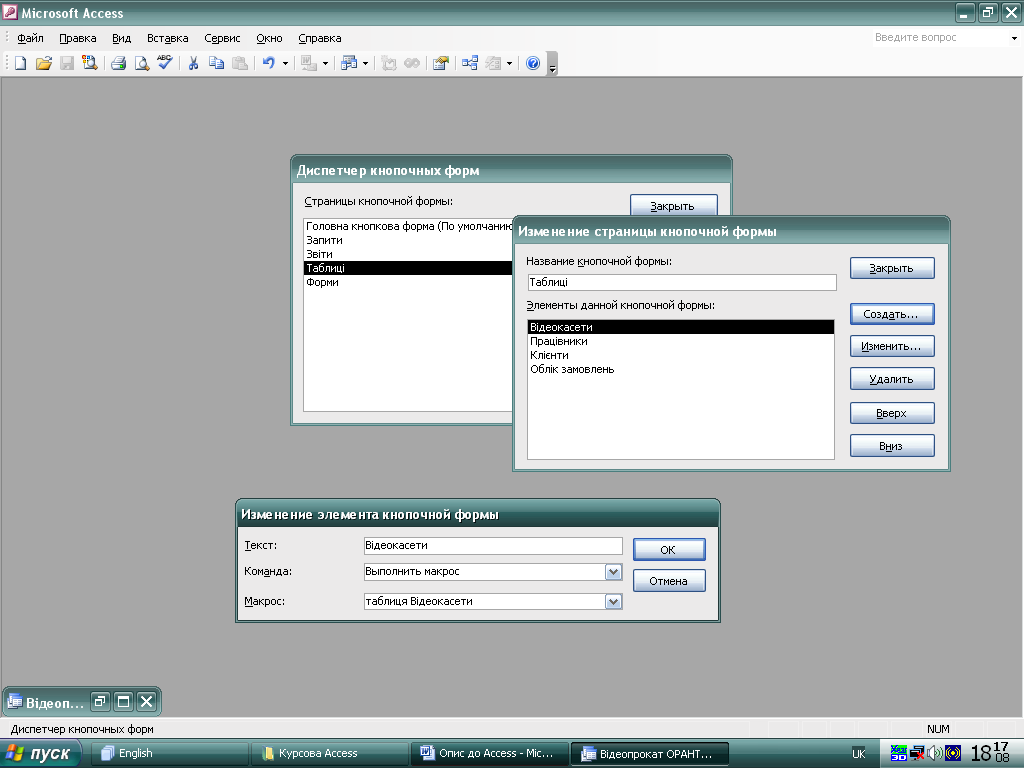
Task: Click the volume speaker tray icon
Action: 935,753
